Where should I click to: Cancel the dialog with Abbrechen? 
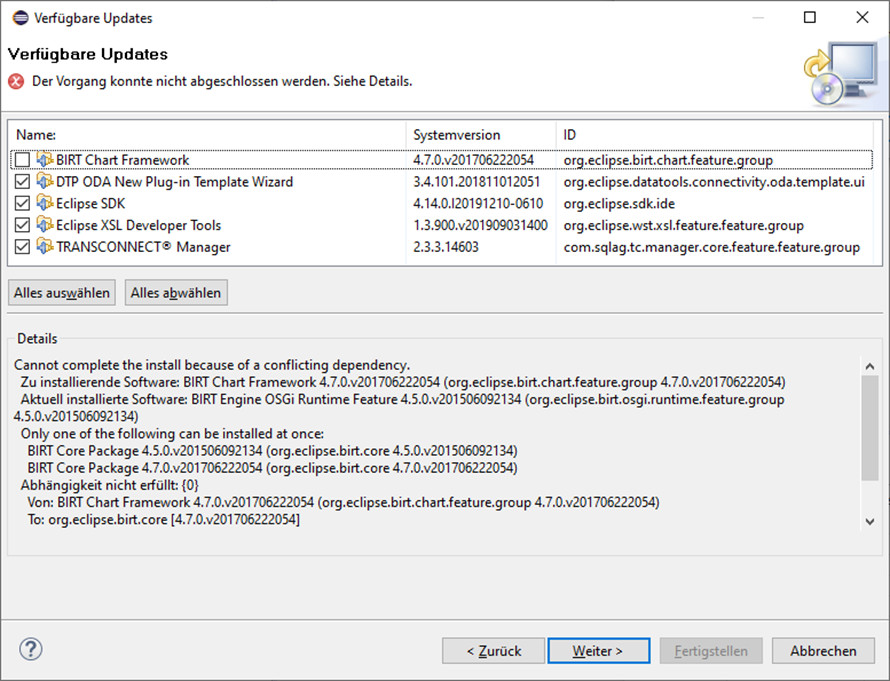point(823,651)
